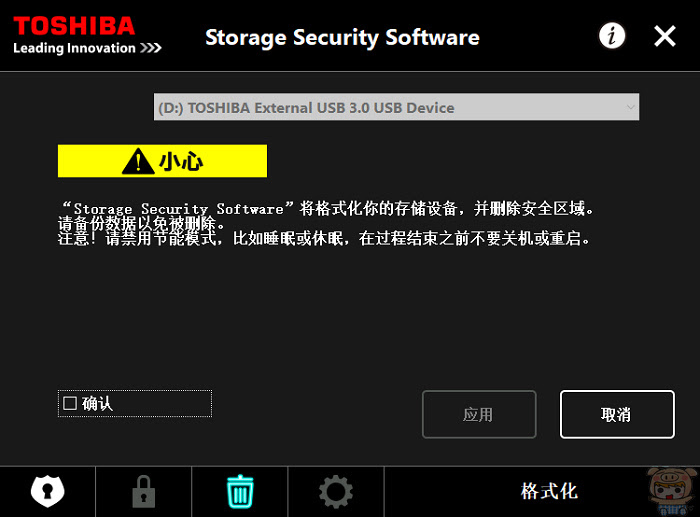The width and height of the screenshot is (700, 517).
Task: Select the padlock lock tab icon
Action: pyautogui.click(x=143, y=492)
